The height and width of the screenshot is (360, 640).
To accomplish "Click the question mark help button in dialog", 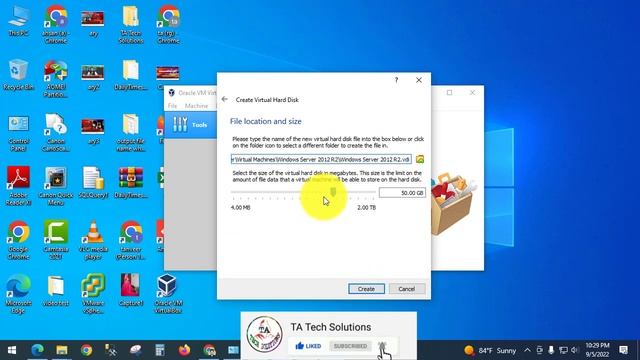I will pos(396,80).
